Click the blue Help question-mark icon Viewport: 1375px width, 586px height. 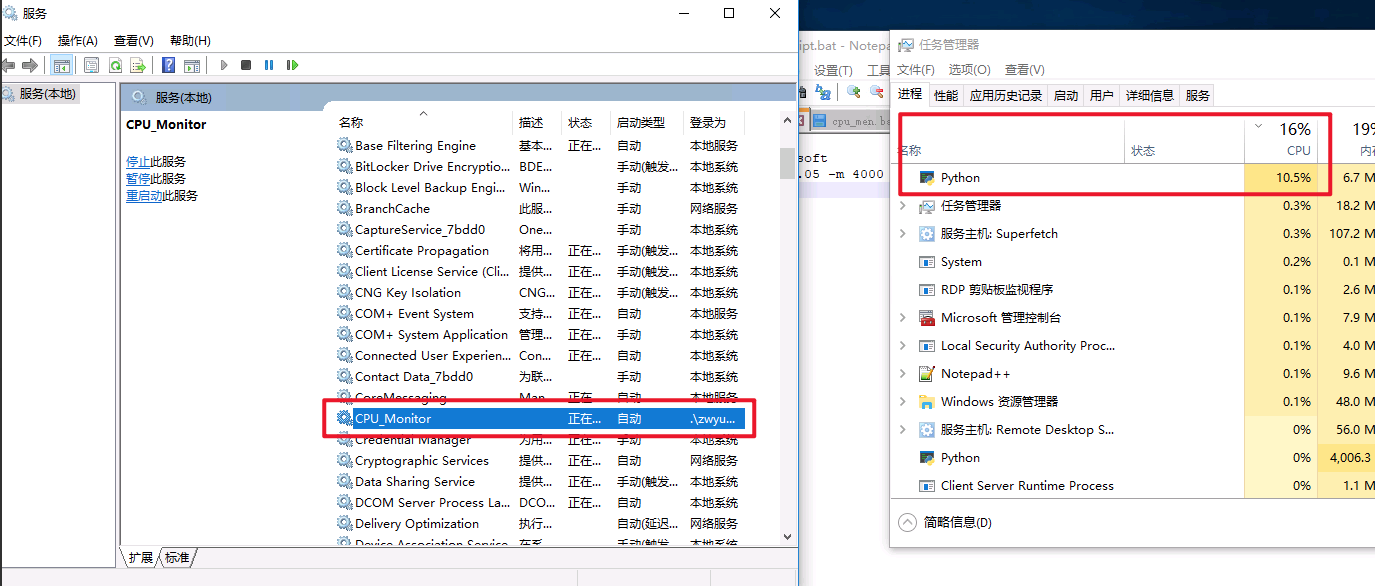(168, 65)
